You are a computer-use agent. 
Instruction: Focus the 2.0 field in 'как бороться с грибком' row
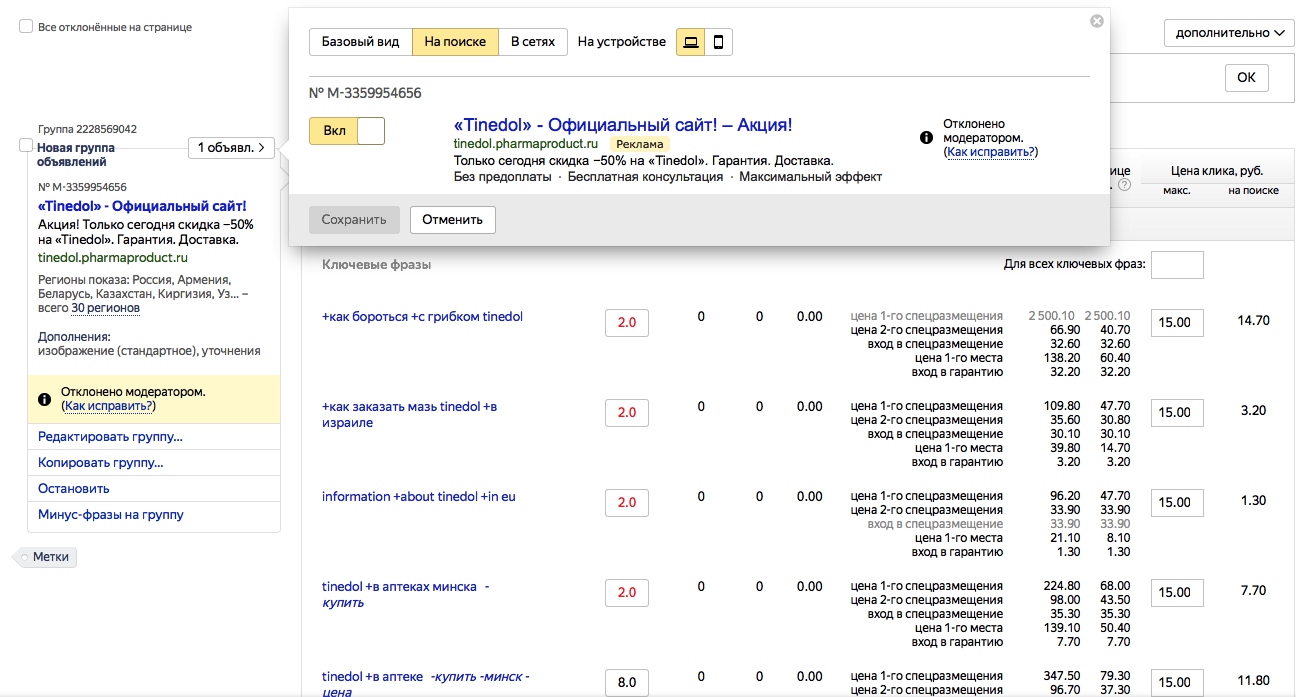point(627,323)
